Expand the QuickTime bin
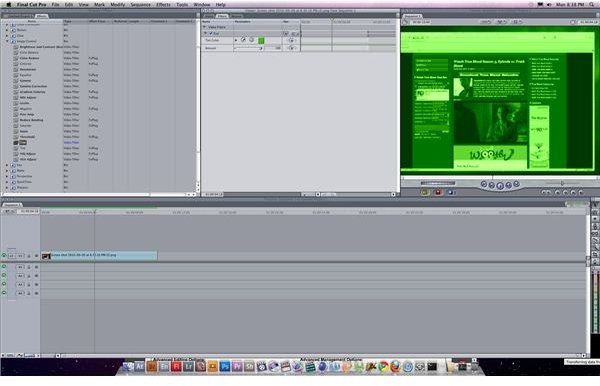The image size is (600, 386). [x=7, y=182]
